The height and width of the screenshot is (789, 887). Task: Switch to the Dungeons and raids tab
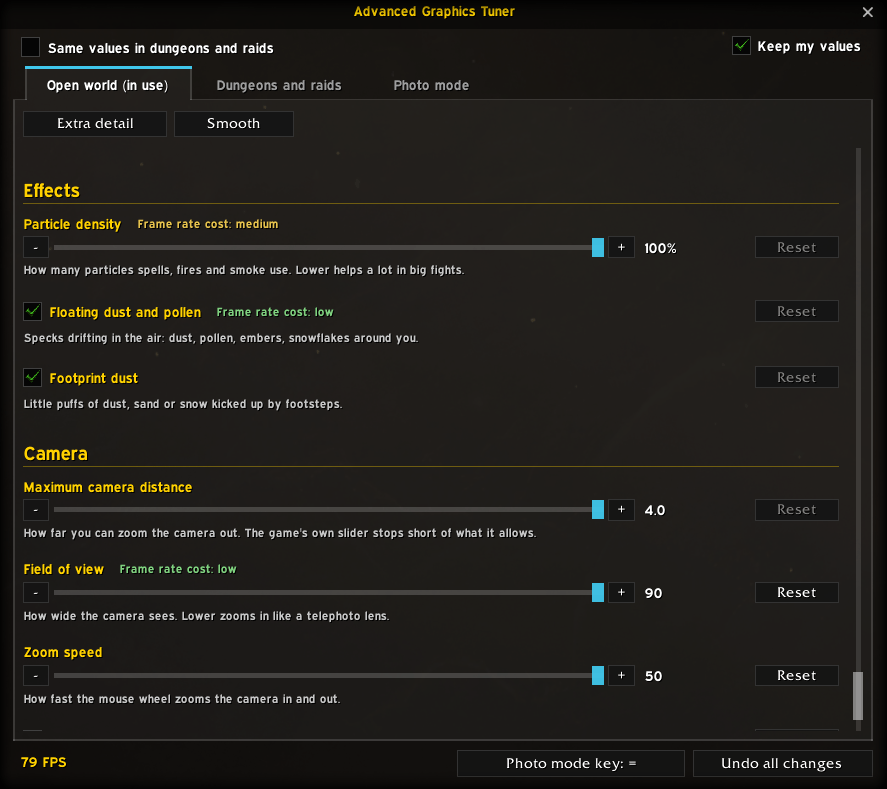[x=279, y=85]
